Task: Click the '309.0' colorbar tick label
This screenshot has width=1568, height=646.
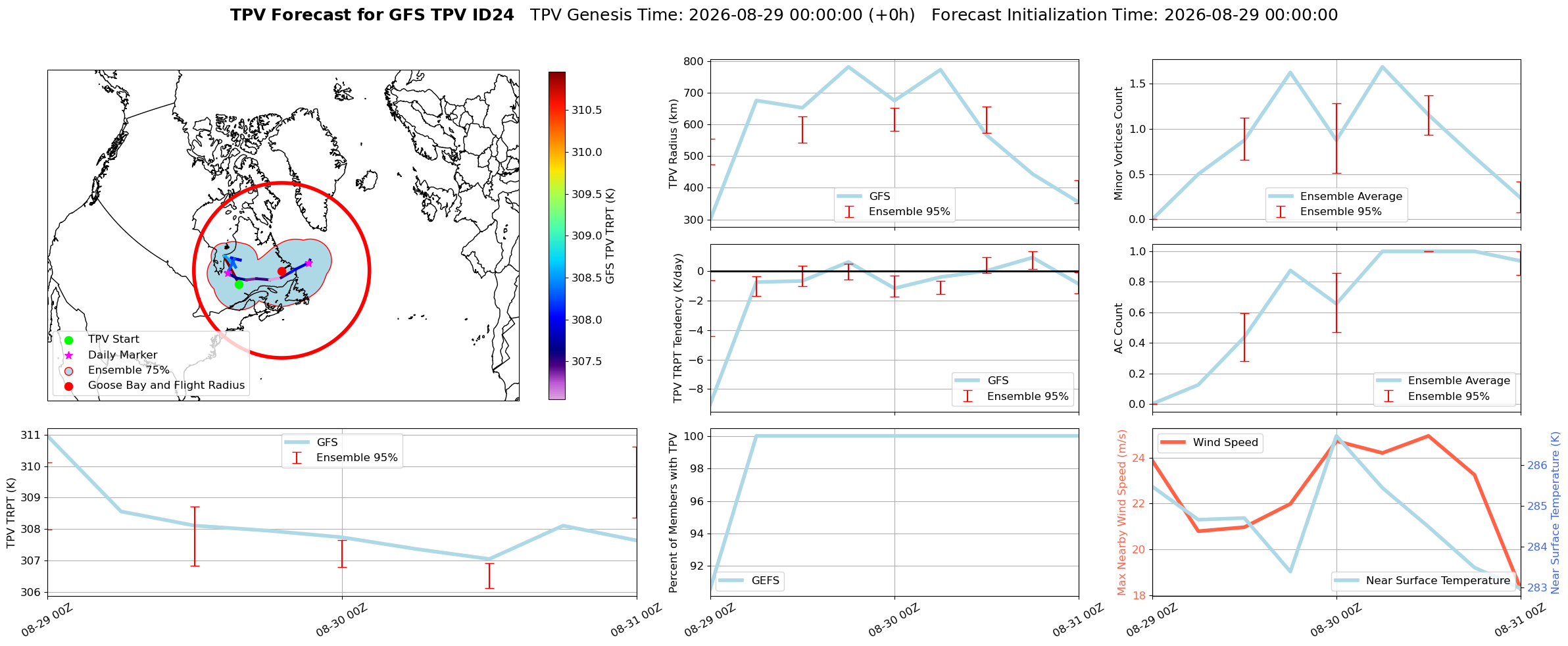Action: (587, 236)
